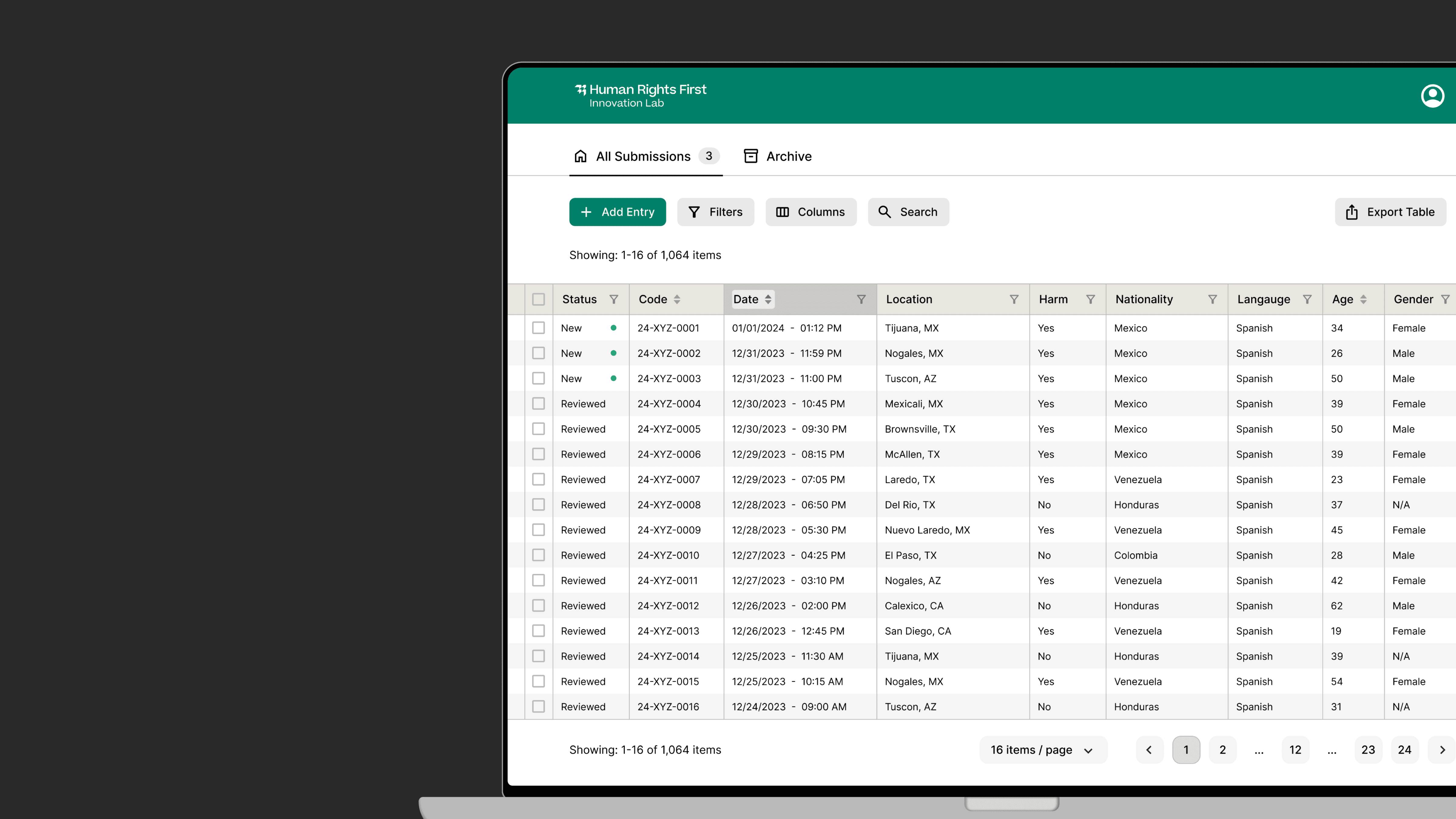The height and width of the screenshot is (819, 1456).
Task: Sort by the Code column arrows
Action: coord(676,299)
